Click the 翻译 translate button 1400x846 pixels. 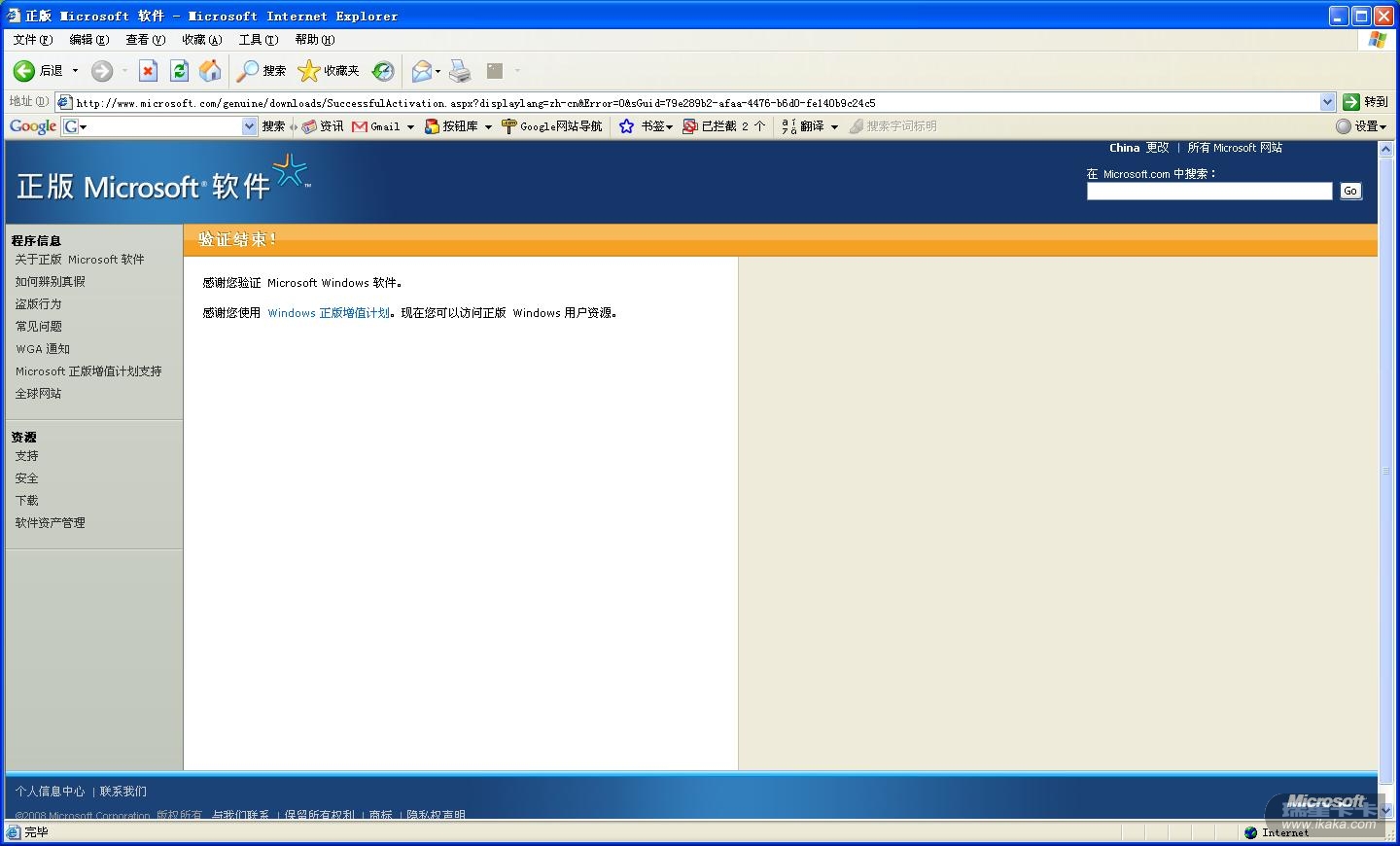point(803,126)
